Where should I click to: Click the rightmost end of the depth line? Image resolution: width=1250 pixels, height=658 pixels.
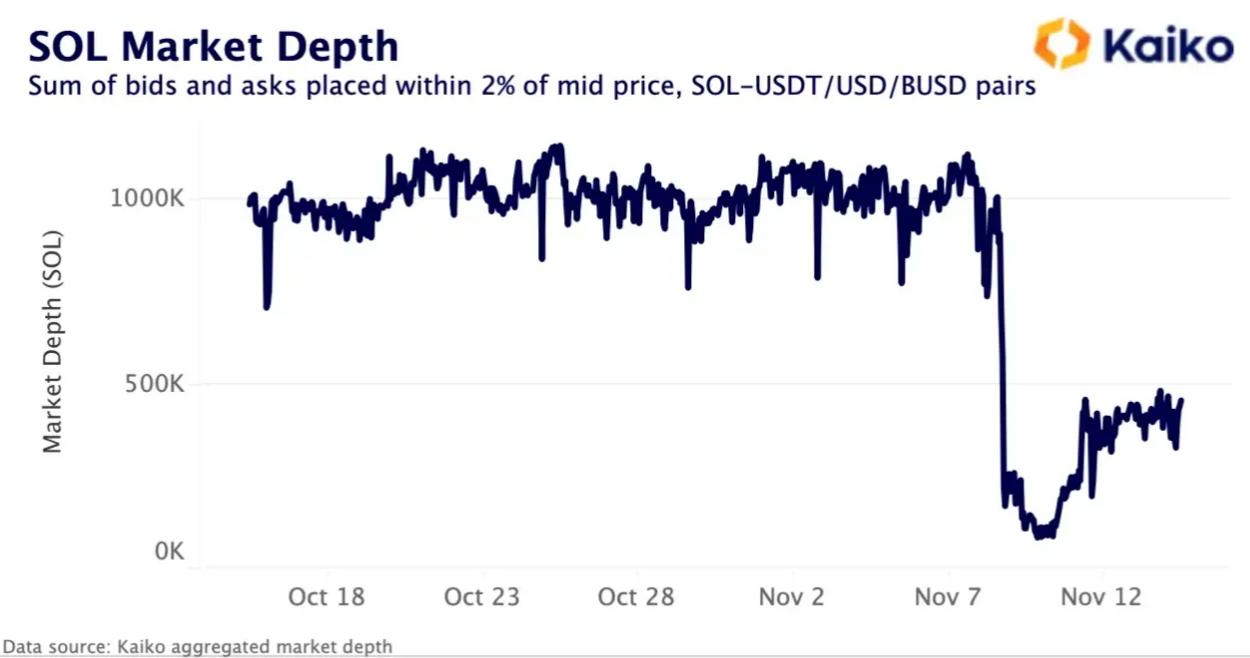[1181, 401]
